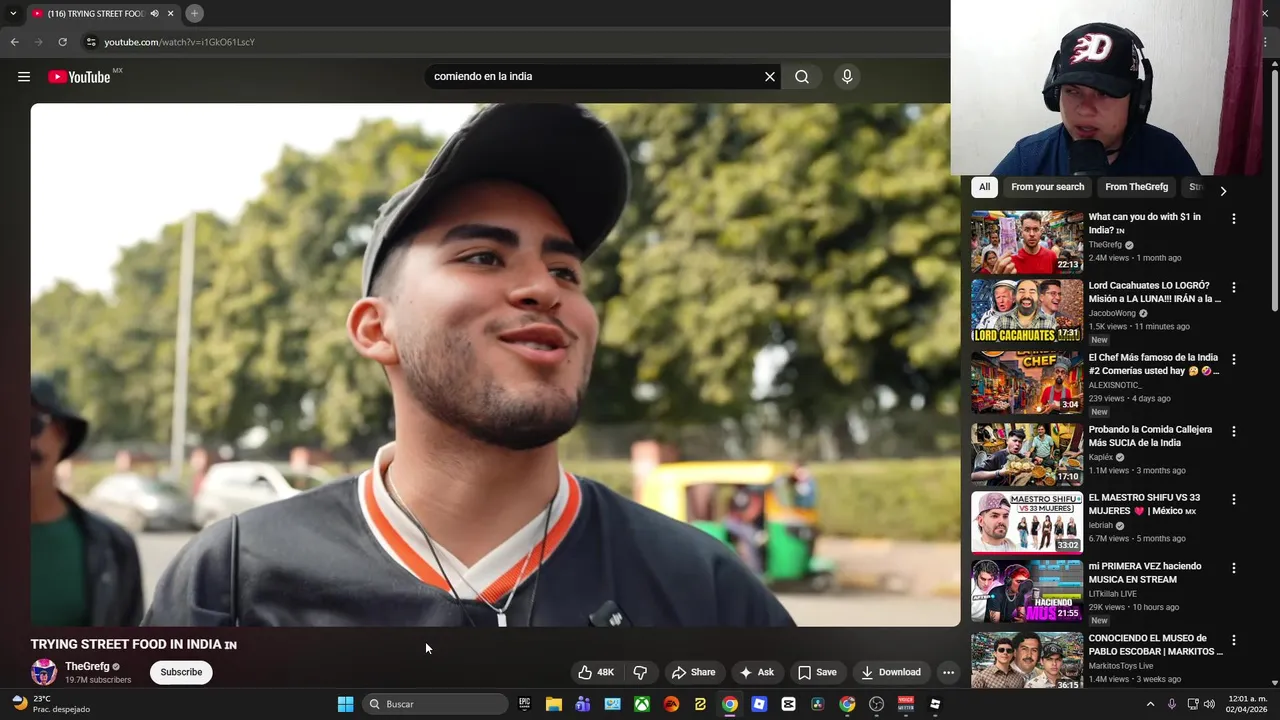The width and height of the screenshot is (1280, 720).
Task: Open DaVinci Resolve from taskbar
Action: coord(817,704)
